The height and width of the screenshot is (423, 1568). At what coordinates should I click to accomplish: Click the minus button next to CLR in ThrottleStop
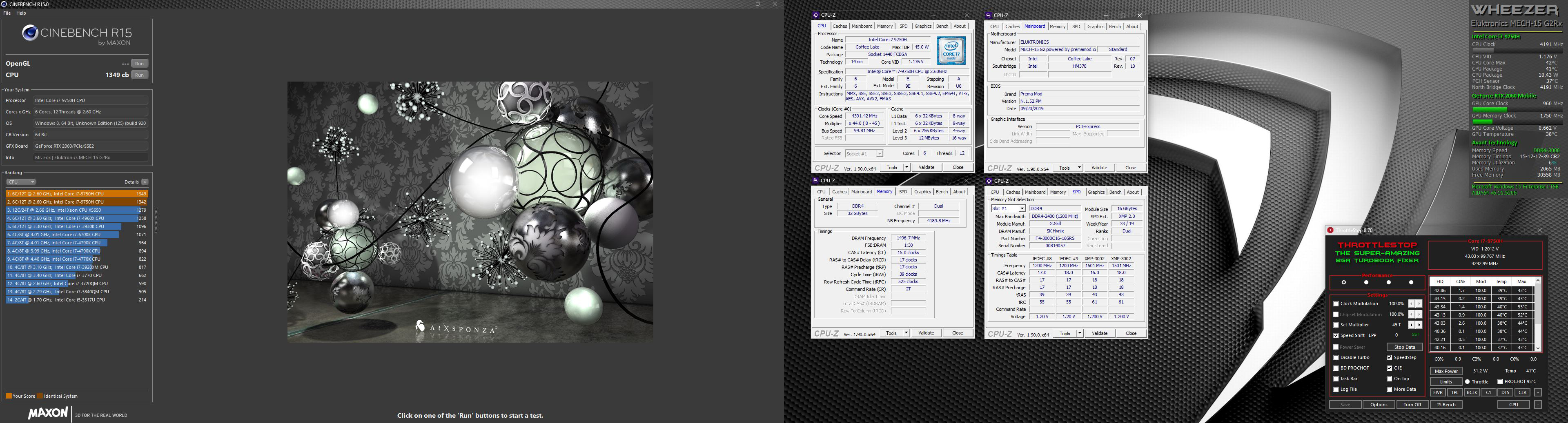coord(1537,393)
